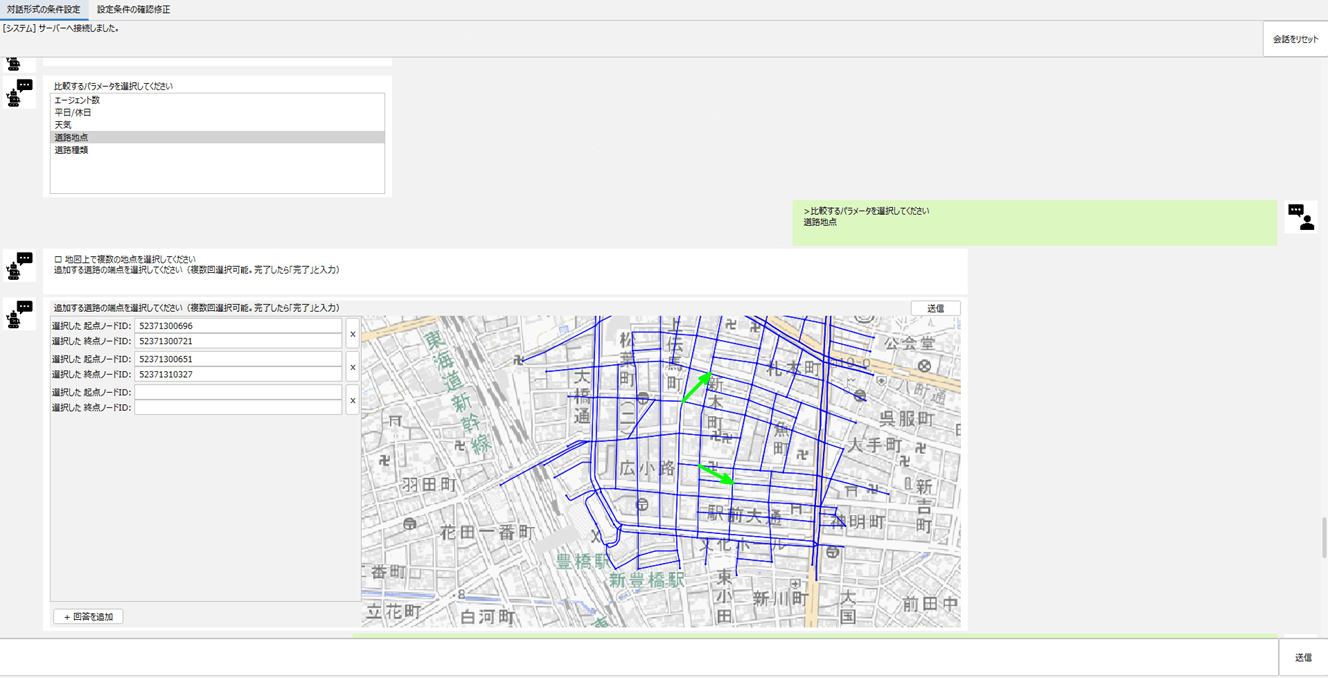Viewport: 1328px width, 678px height.
Task: Pick 道路種類 in the parameter list
Action: click(71, 150)
